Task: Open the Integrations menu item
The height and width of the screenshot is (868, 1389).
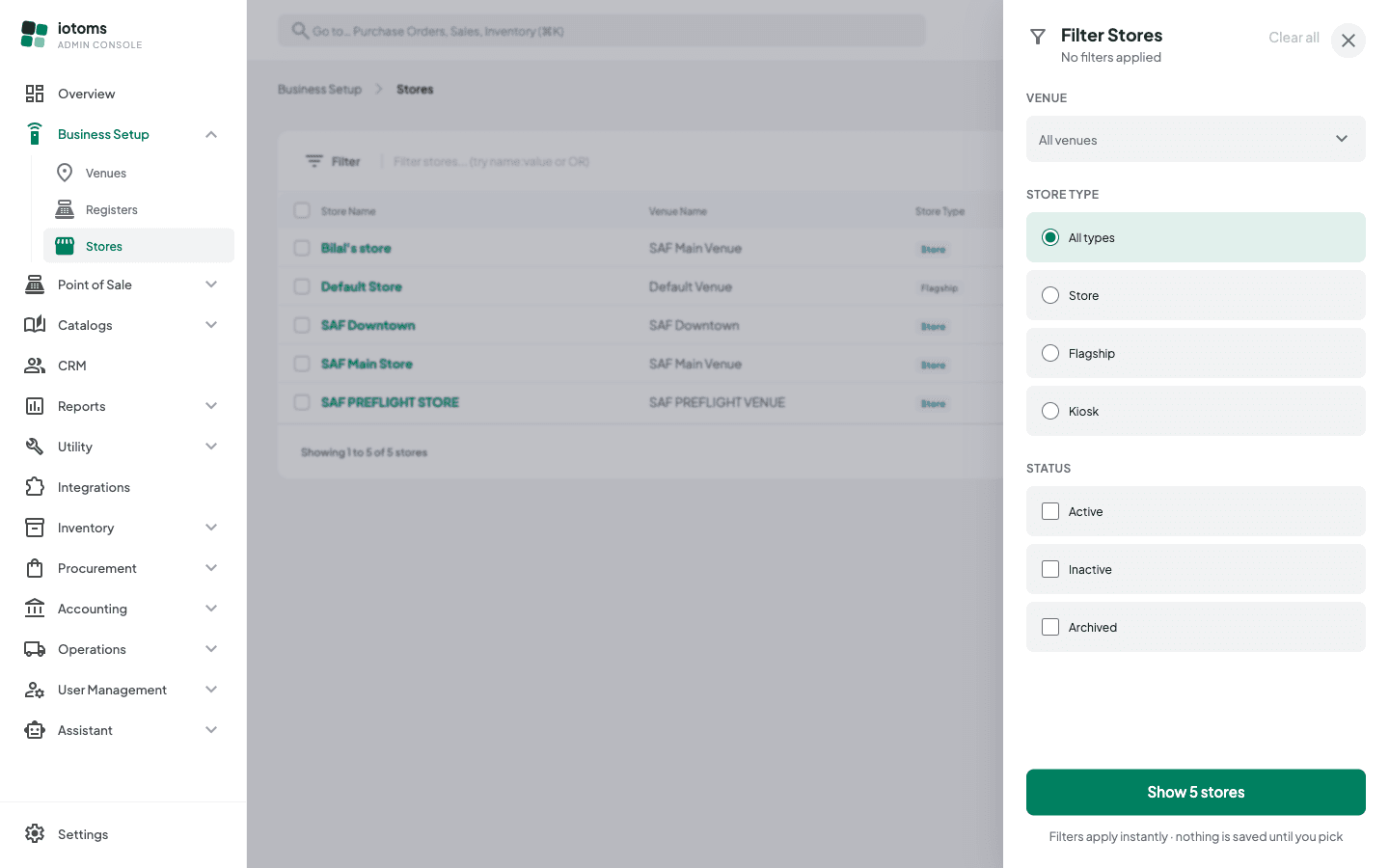Action: (123, 487)
